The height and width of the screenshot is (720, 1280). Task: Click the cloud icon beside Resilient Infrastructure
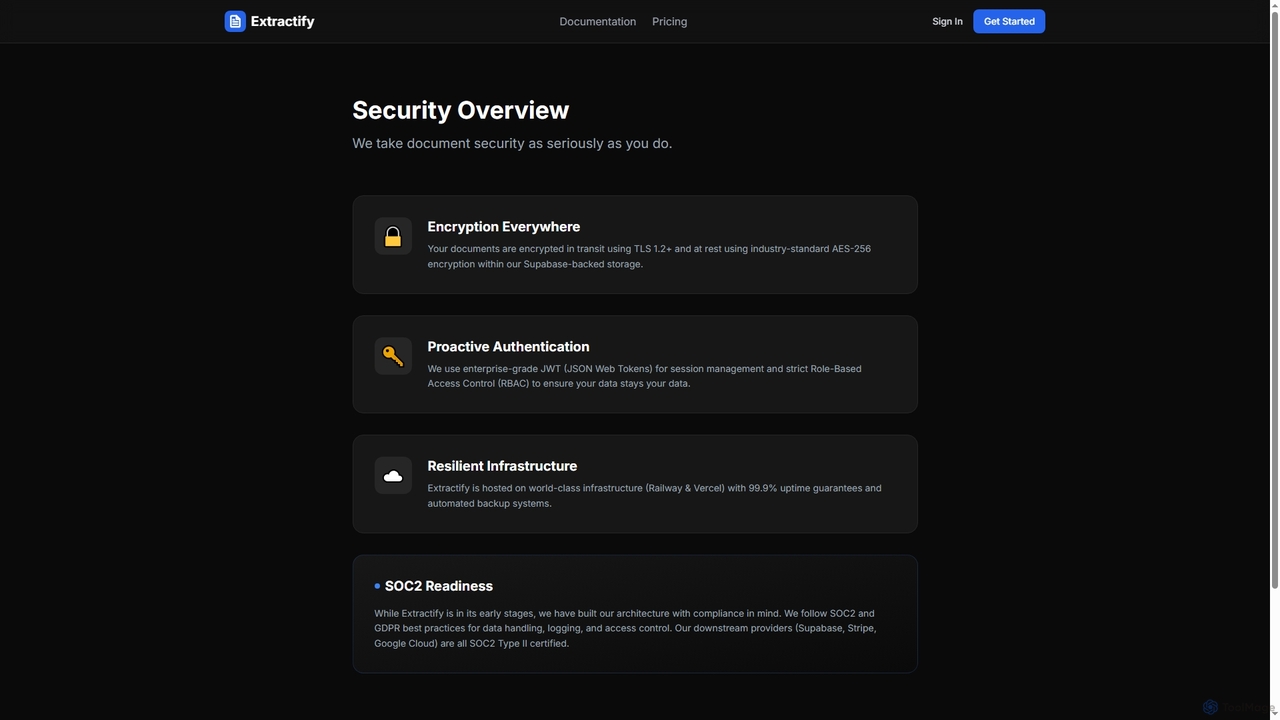click(x=393, y=476)
